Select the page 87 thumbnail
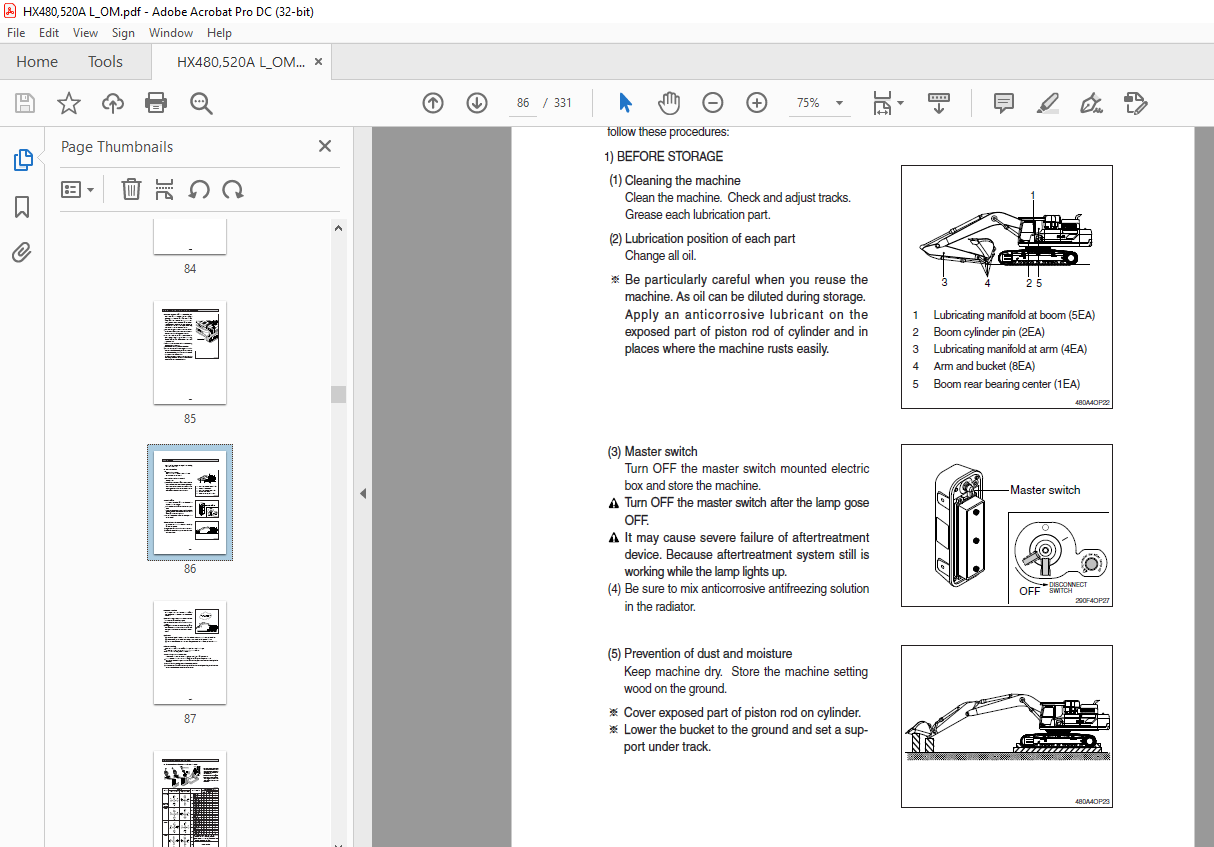This screenshot has height=847, width=1214. (x=190, y=653)
